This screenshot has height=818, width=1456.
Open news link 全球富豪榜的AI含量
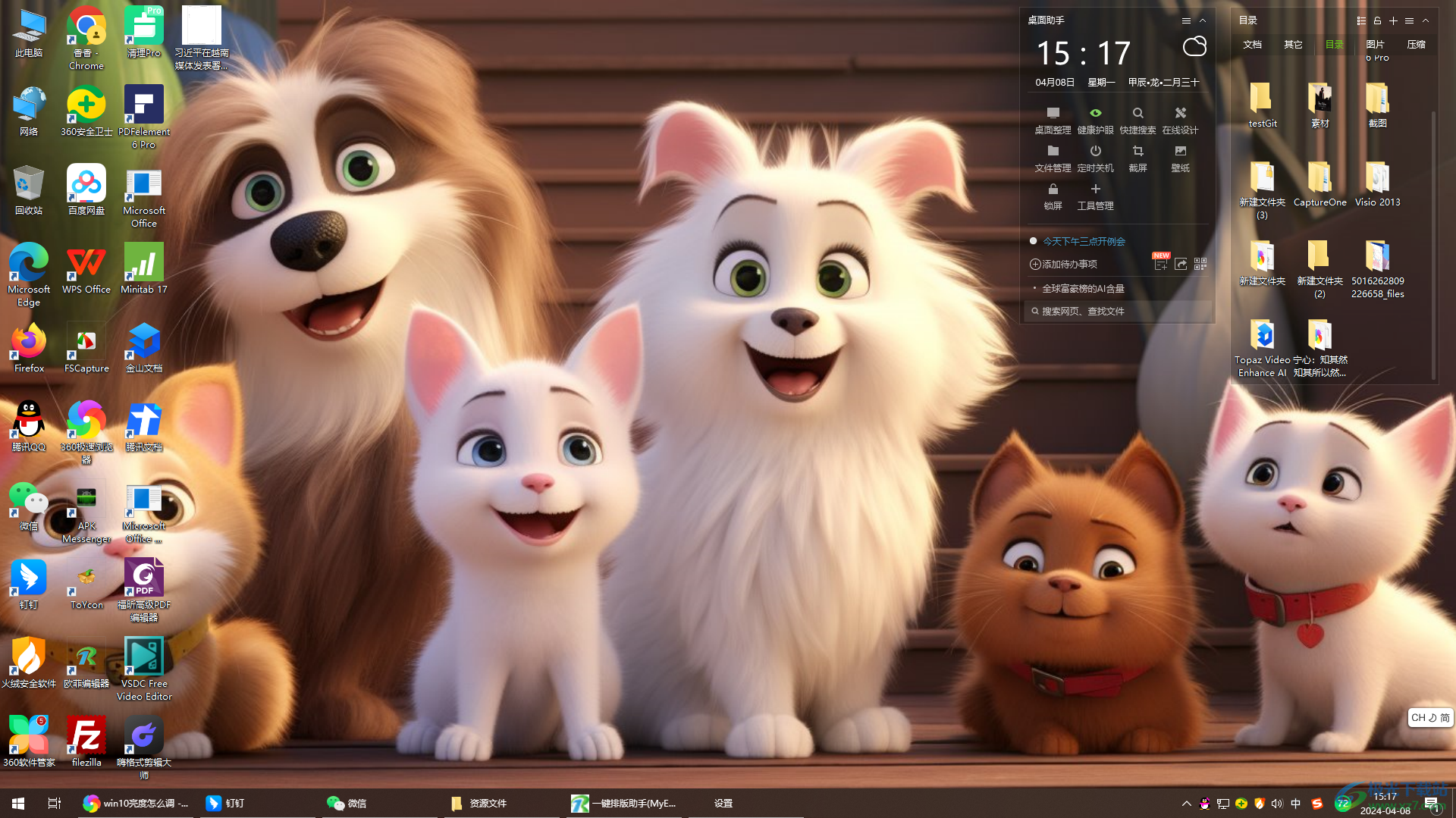tap(1083, 289)
